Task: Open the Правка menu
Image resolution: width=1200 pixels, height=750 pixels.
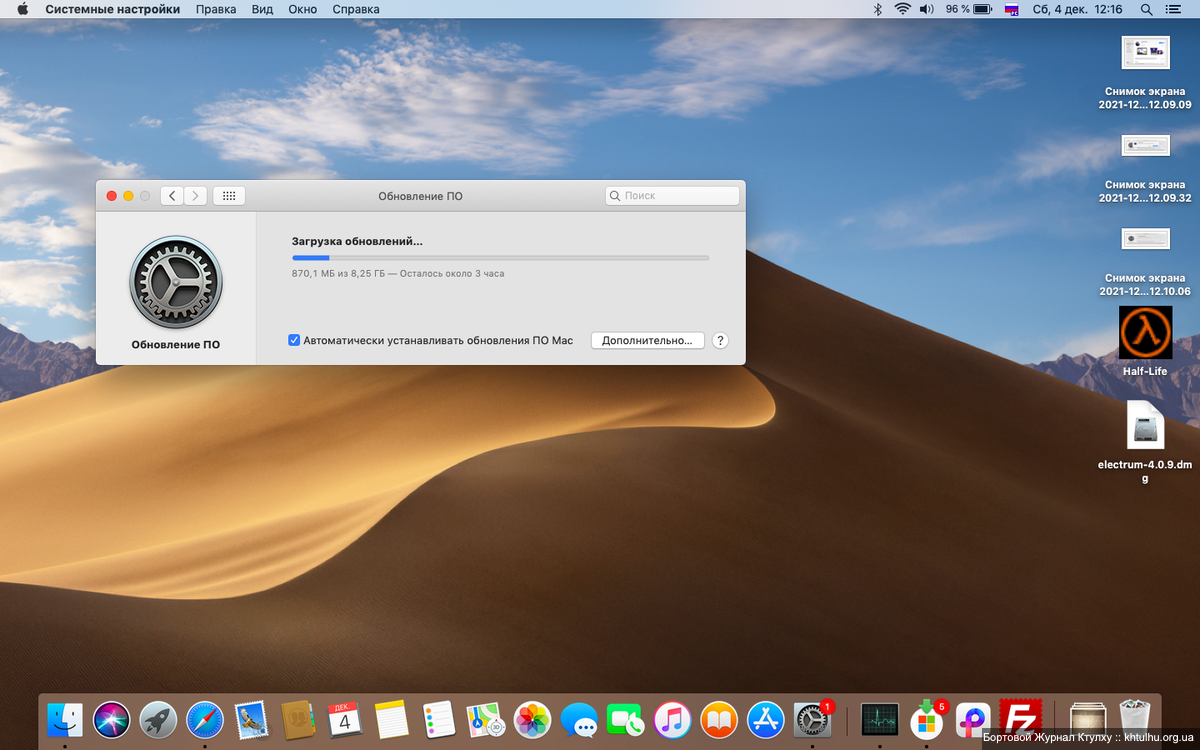Action: coord(216,9)
